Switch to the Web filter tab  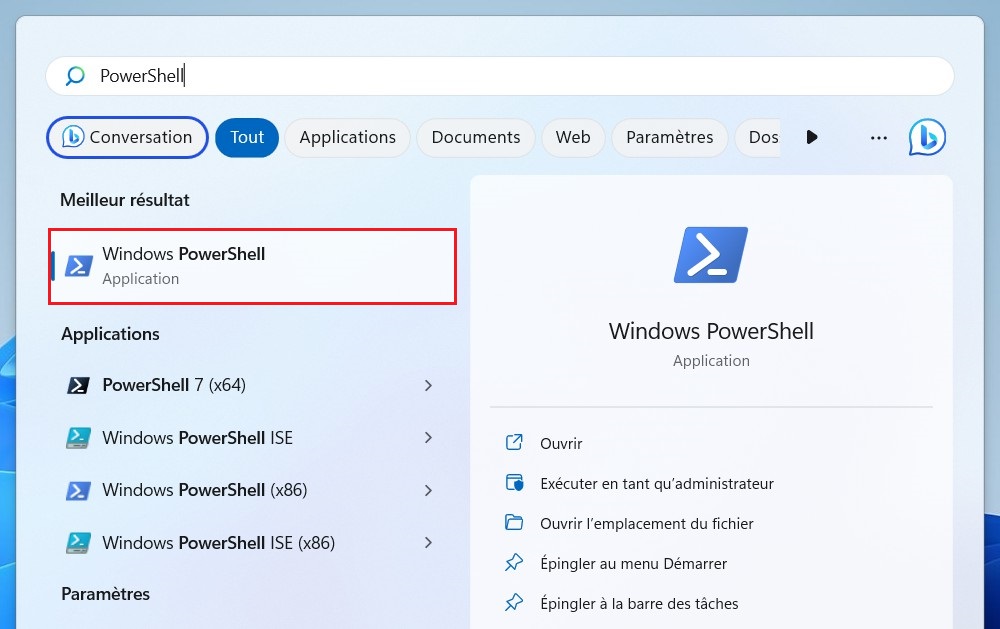tap(573, 137)
